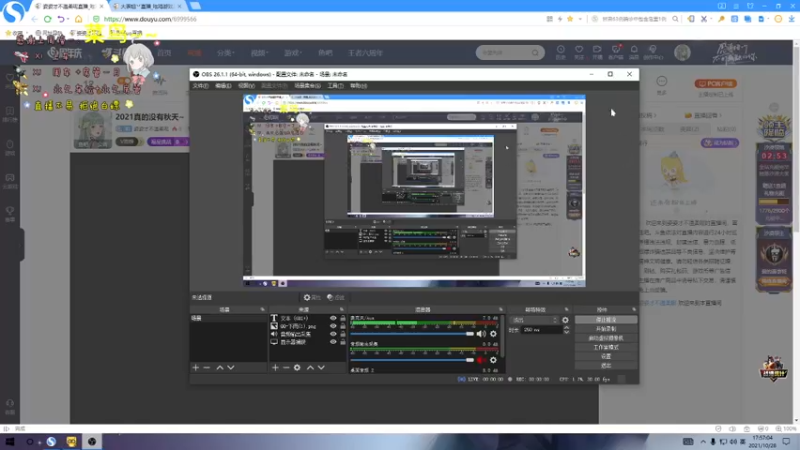Open OBS 帮助 menu
The width and height of the screenshot is (800, 450).
(x=359, y=86)
